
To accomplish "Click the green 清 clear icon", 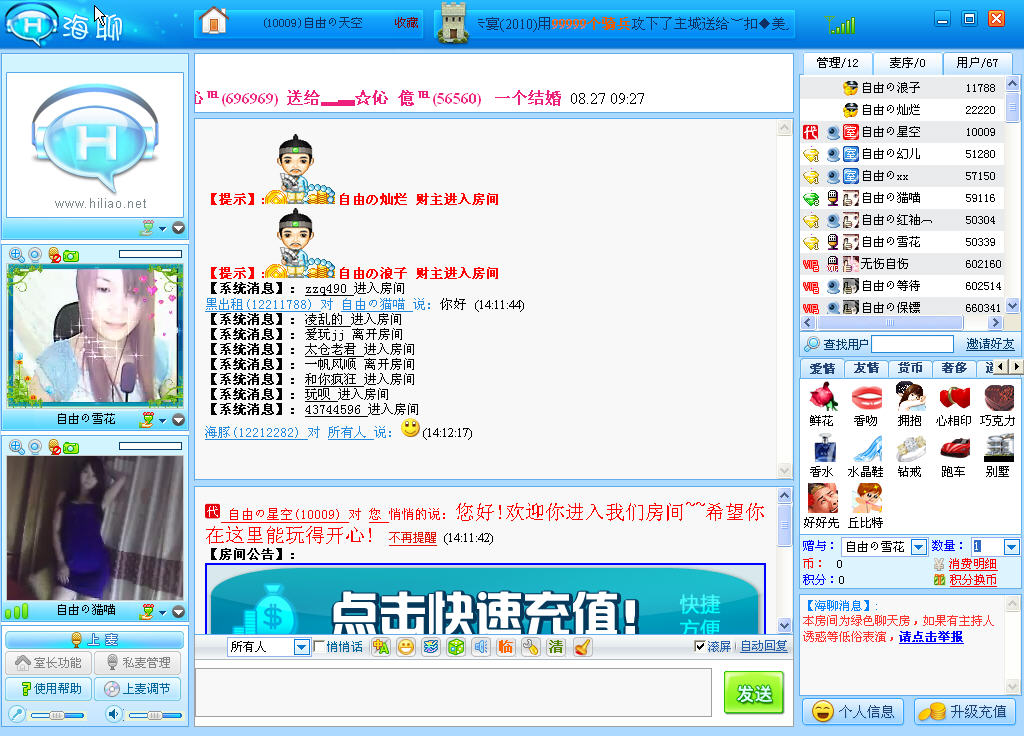I will pos(556,647).
